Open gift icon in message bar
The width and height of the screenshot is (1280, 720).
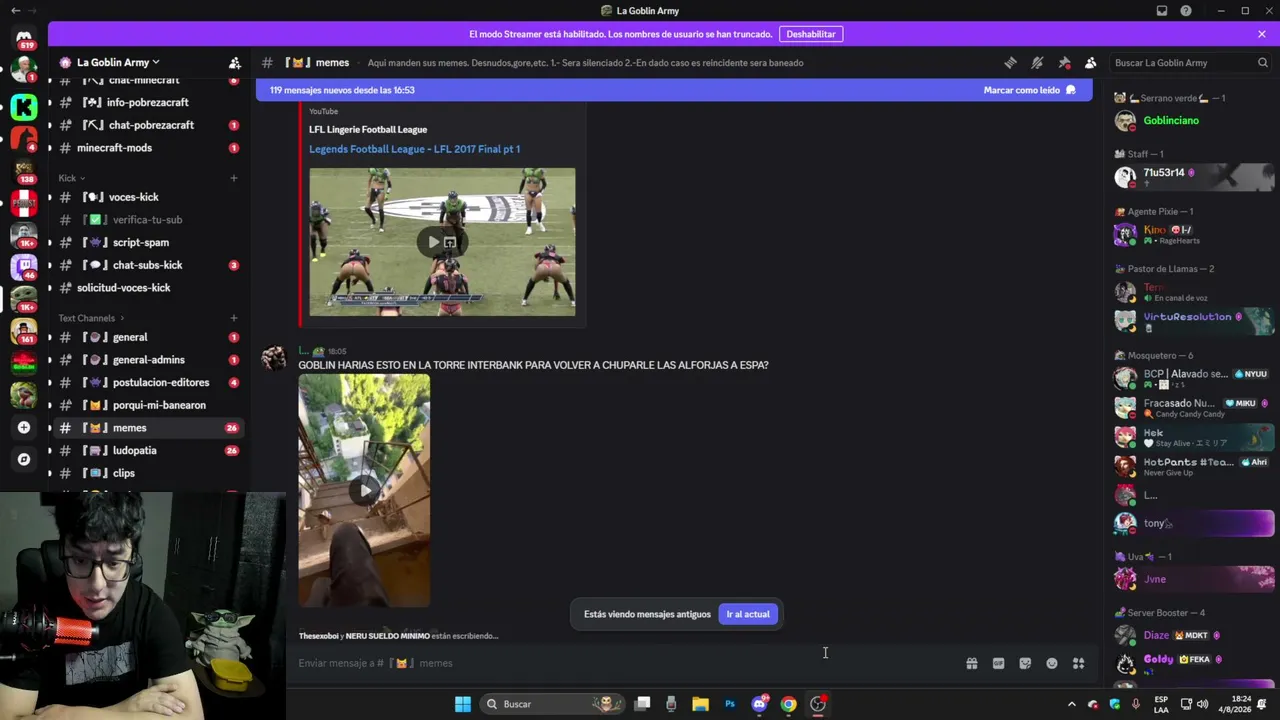(971, 663)
